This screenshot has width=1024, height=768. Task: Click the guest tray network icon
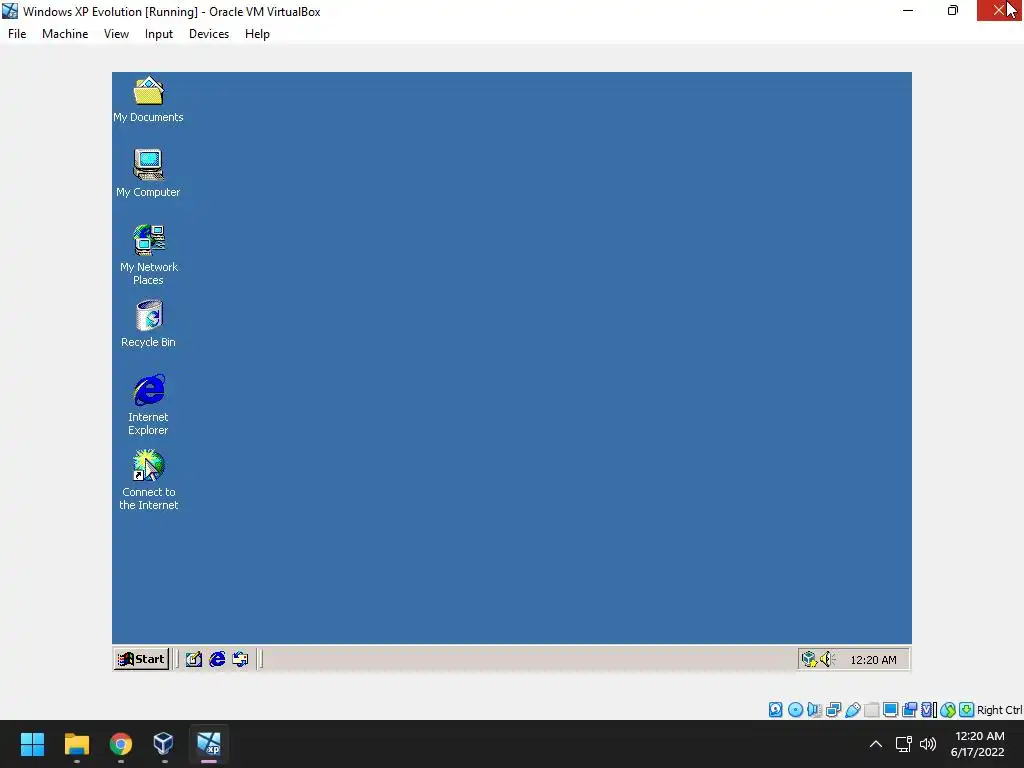coord(809,659)
